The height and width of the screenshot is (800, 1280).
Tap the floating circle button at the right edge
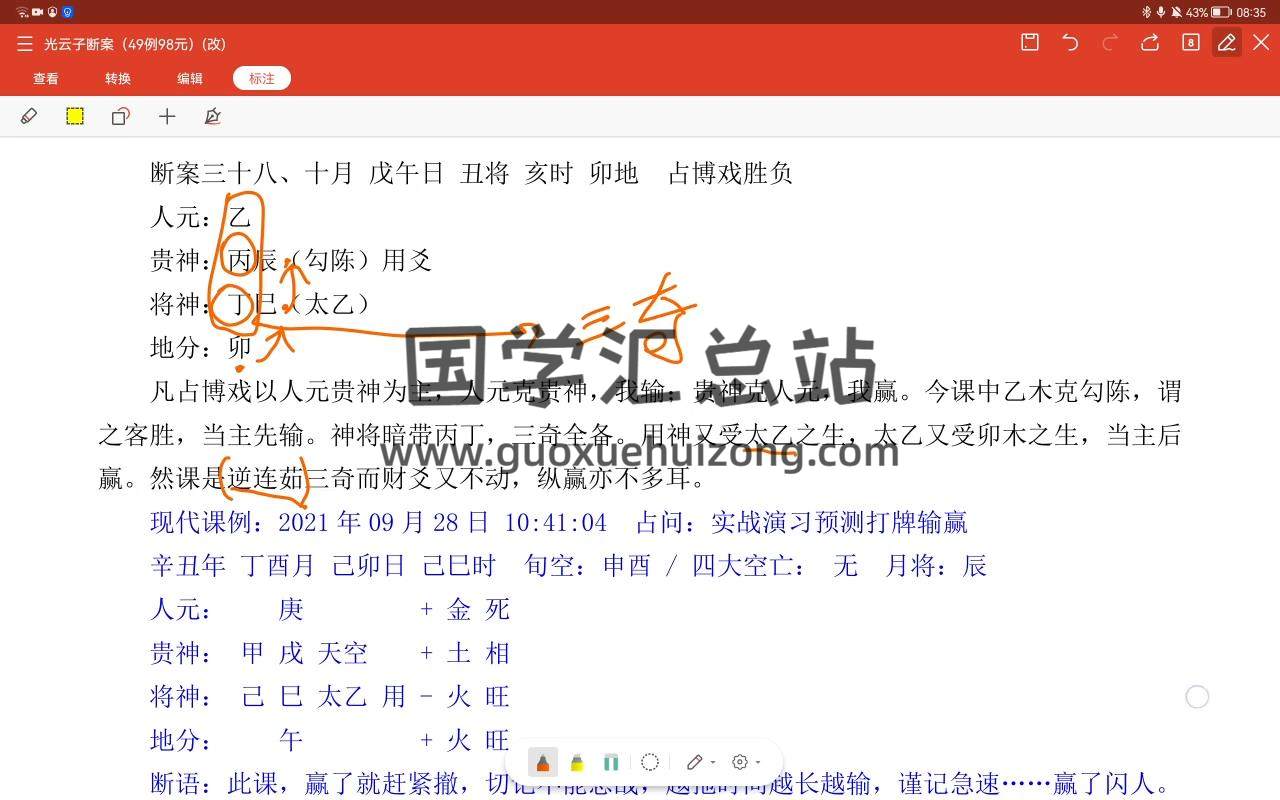tap(1197, 697)
